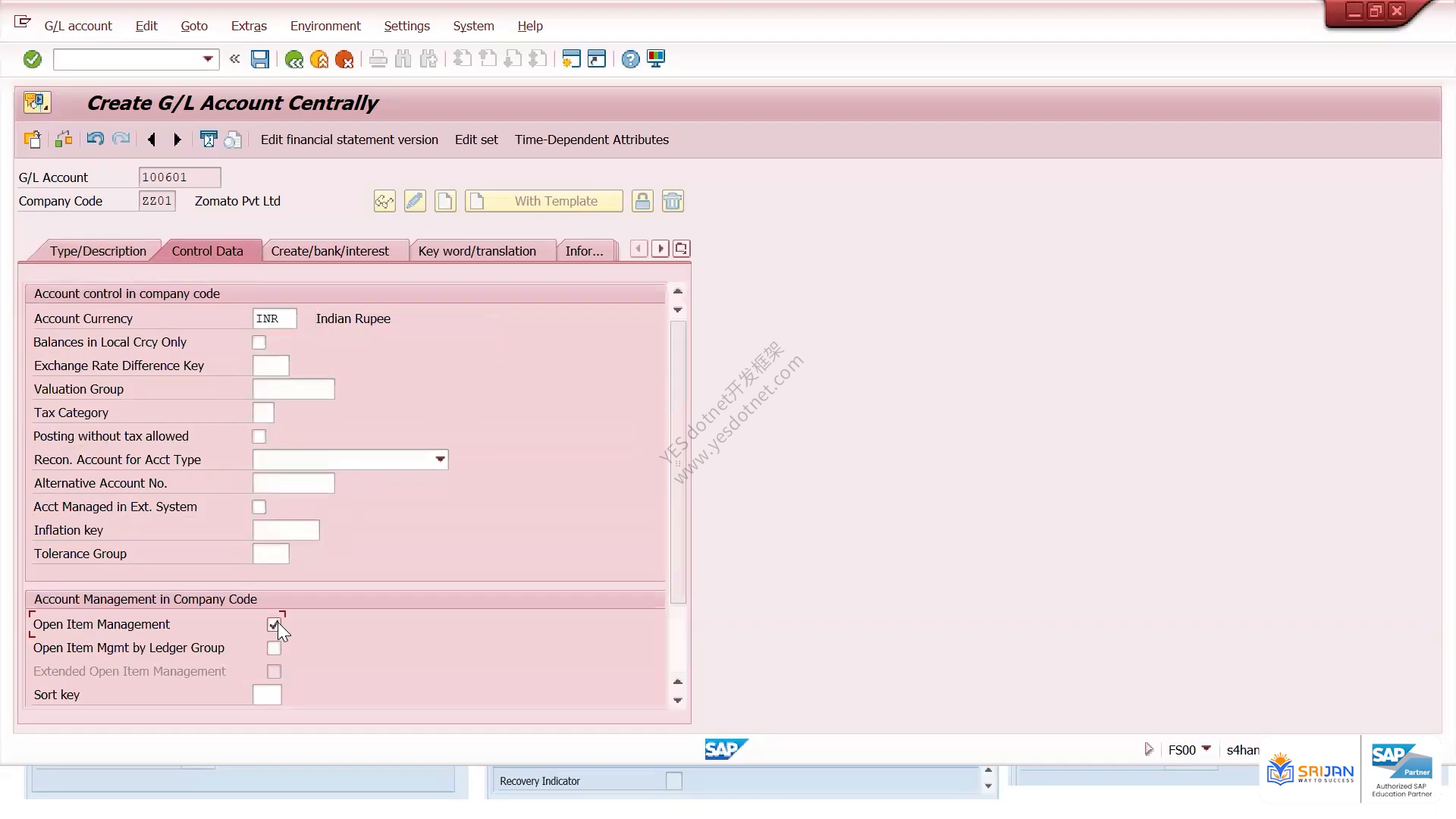Open the command field dropdown arrow
The height and width of the screenshot is (819, 1456).
(208, 59)
